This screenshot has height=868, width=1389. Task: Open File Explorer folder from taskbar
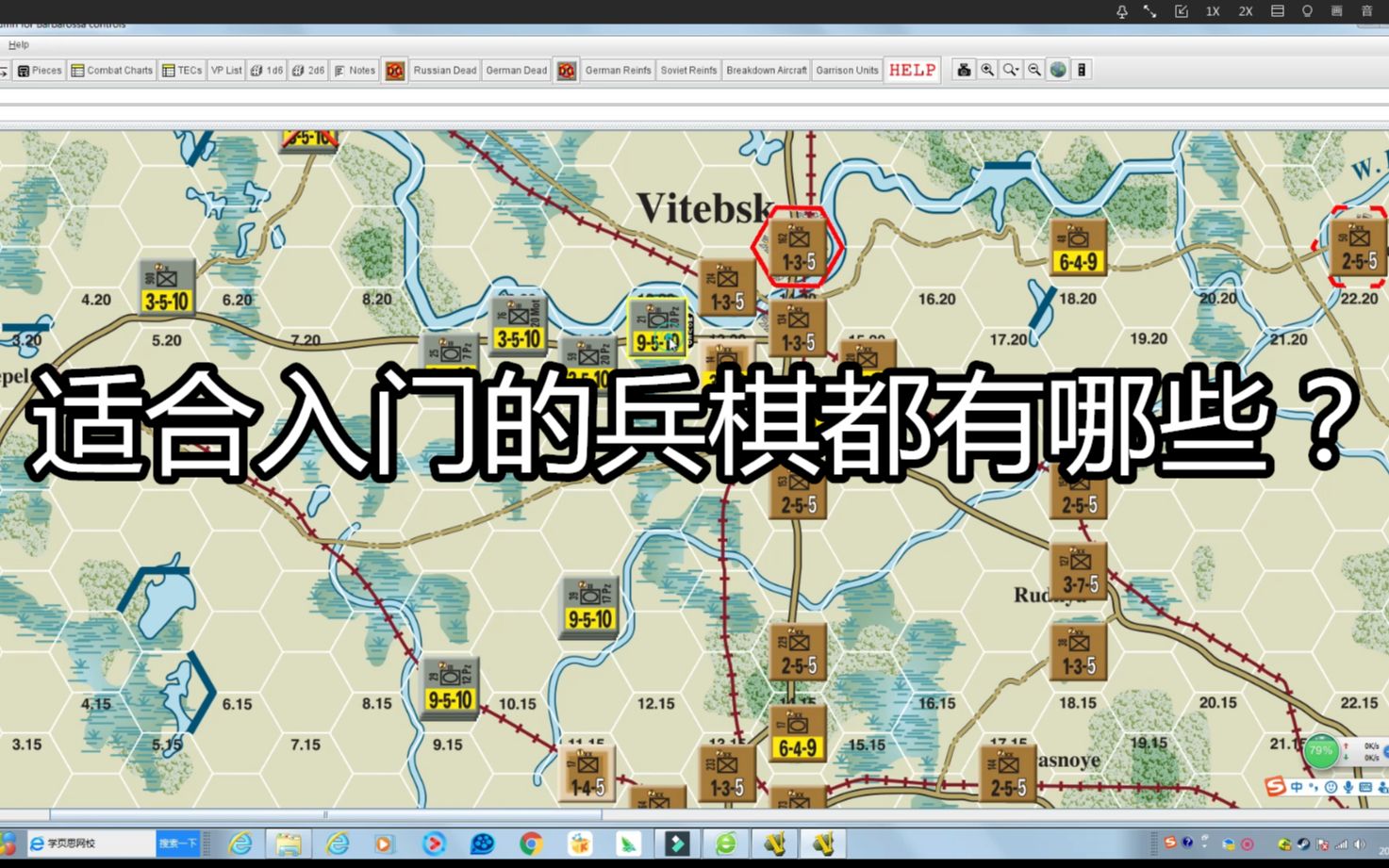(x=289, y=843)
